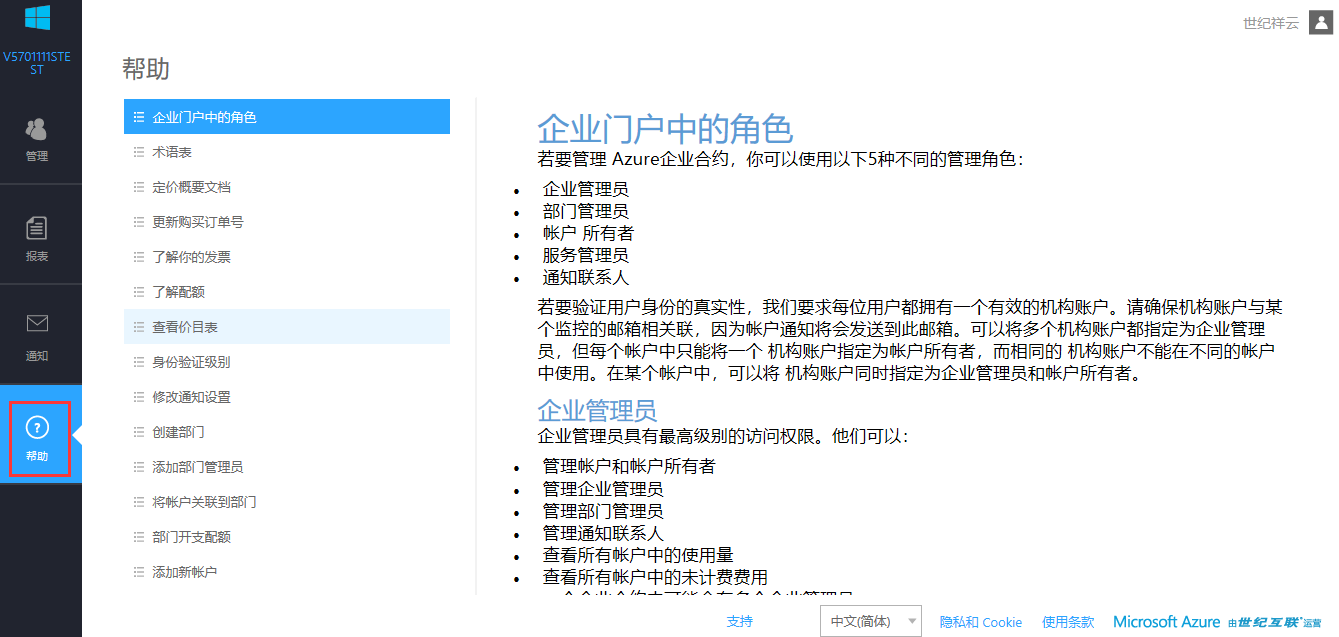
Task: Click the 支持 support link
Action: tap(739, 622)
